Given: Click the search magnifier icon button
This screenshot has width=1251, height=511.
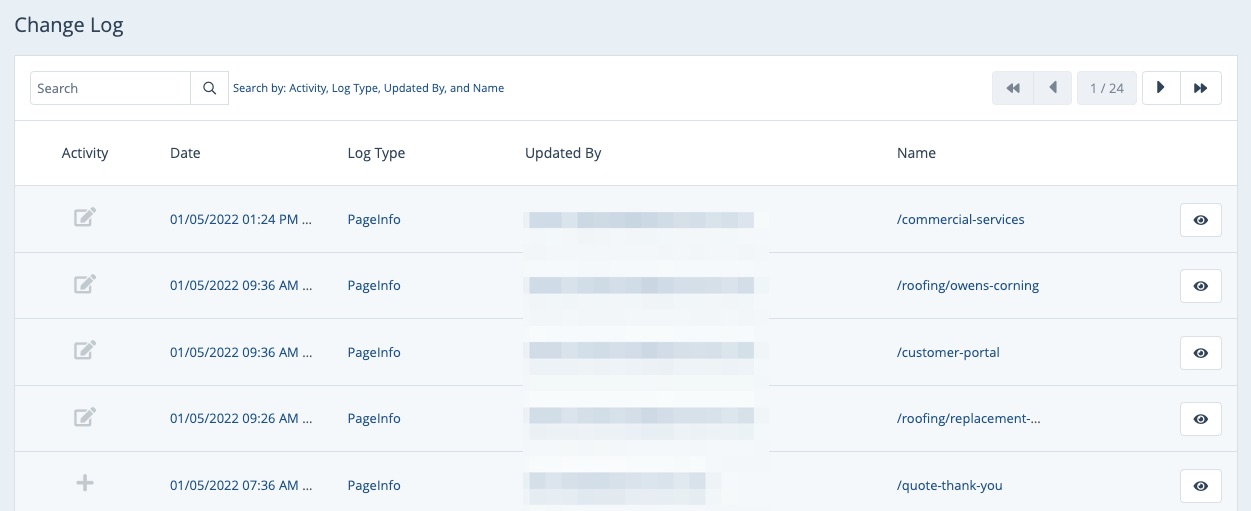Looking at the screenshot, I should click(209, 88).
